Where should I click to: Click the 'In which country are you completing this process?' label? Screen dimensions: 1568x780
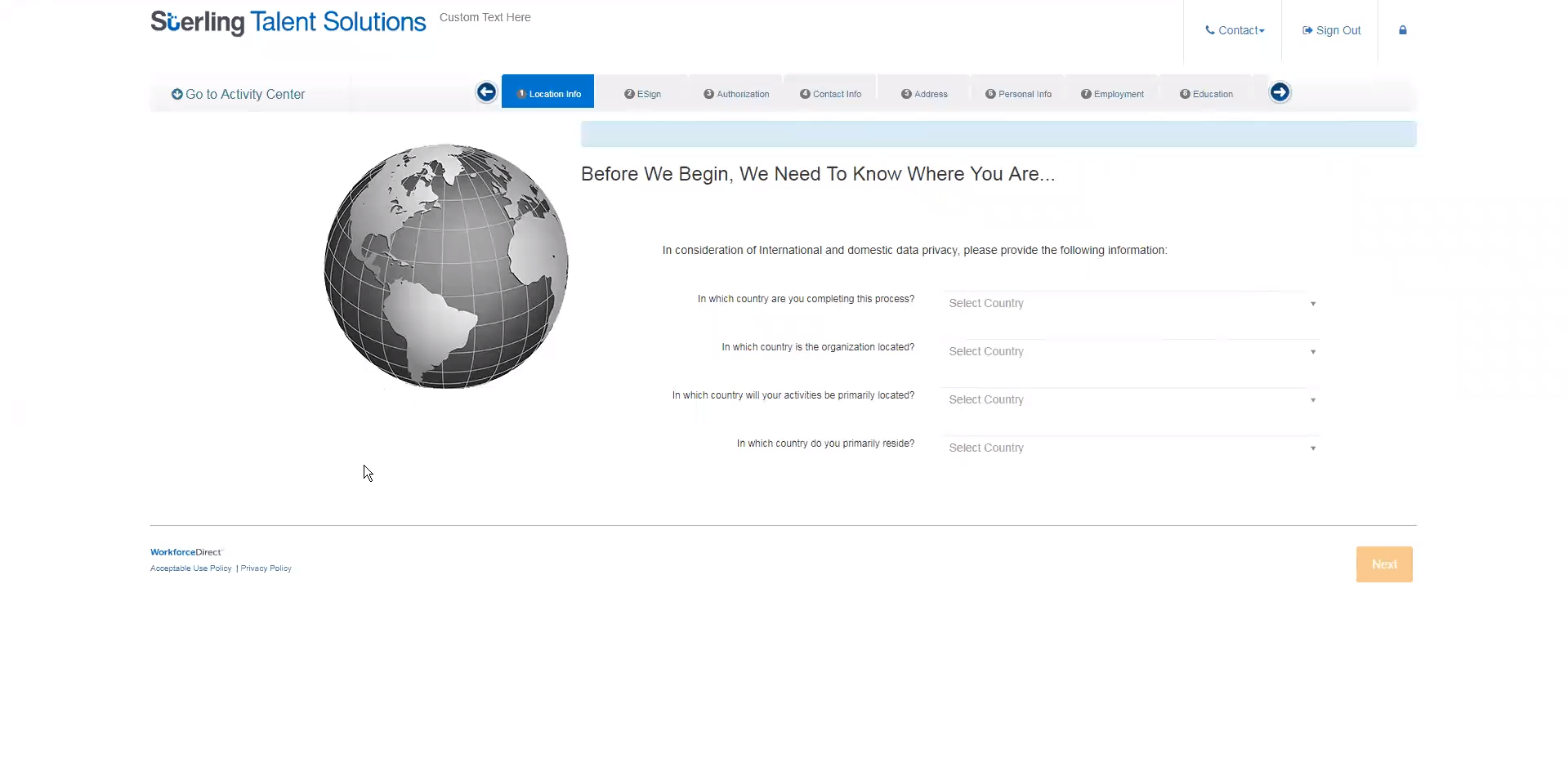806,299
